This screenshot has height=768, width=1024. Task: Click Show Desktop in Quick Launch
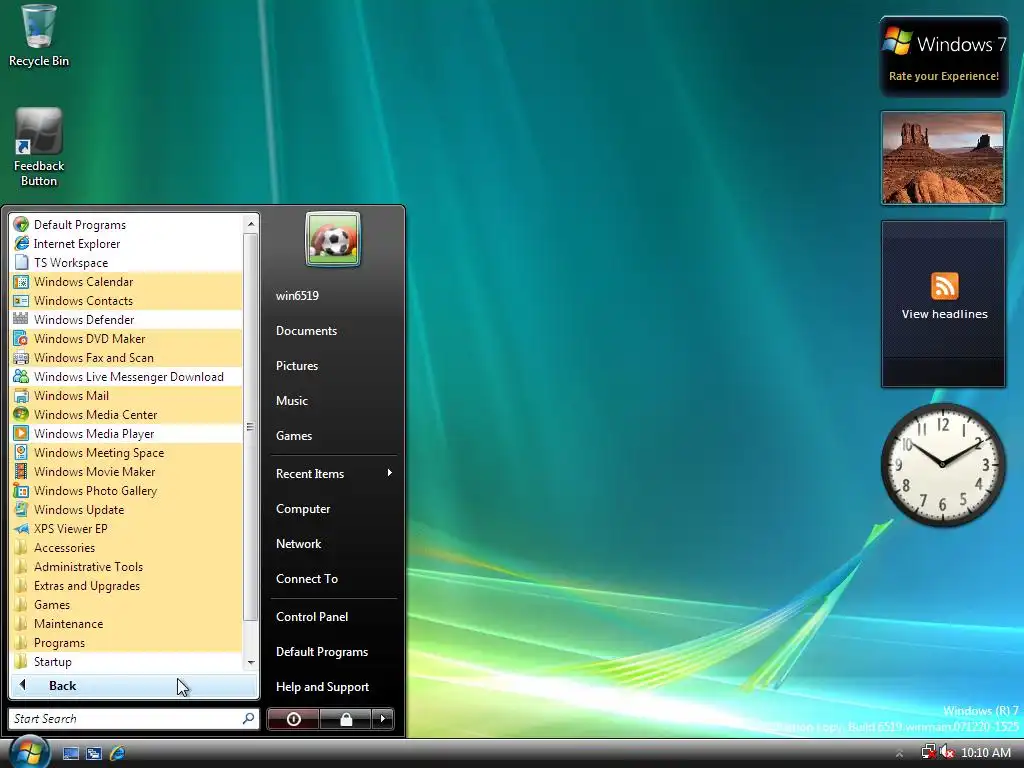71,753
